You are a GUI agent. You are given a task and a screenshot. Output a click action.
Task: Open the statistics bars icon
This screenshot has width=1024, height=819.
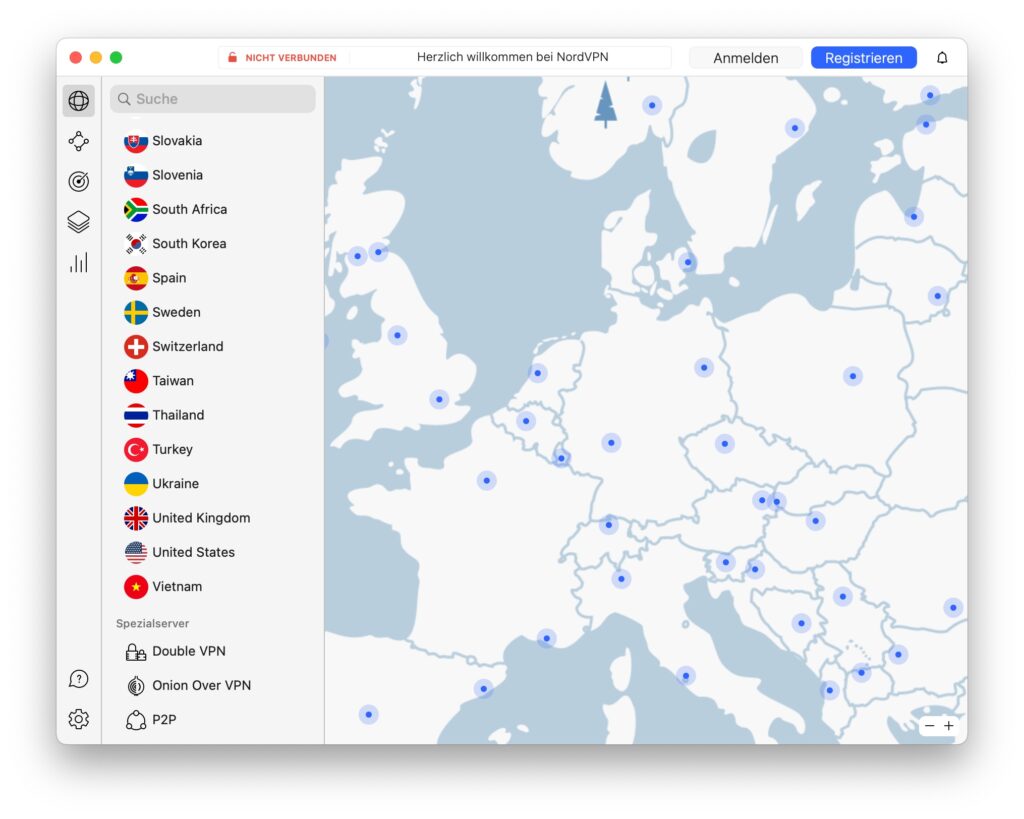[78, 263]
